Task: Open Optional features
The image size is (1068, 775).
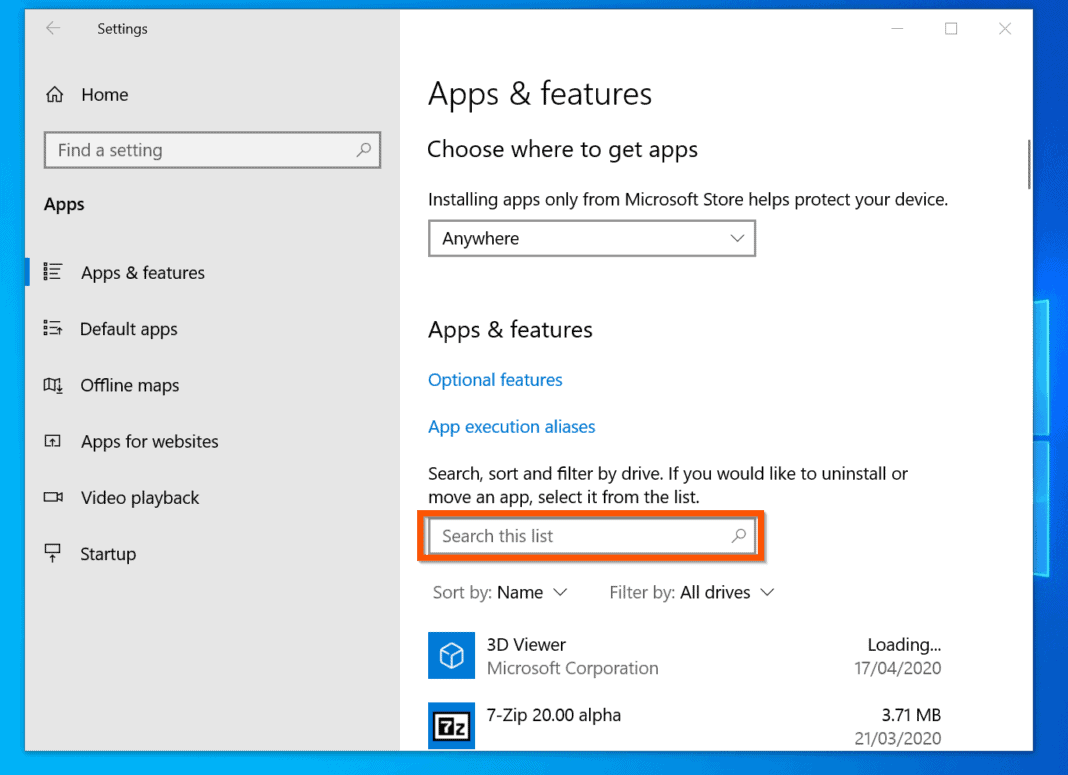Action: coord(495,380)
